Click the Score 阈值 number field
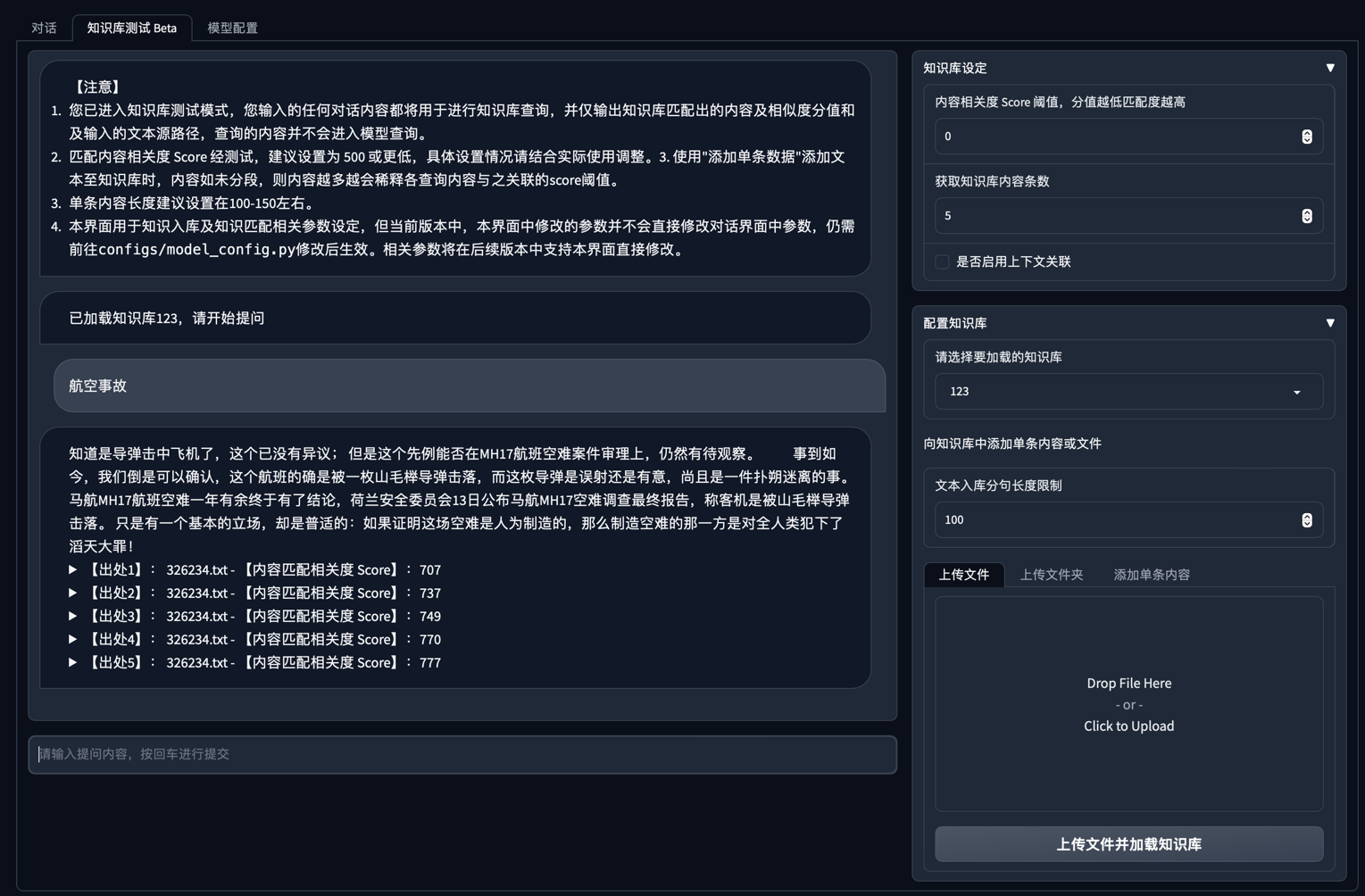This screenshot has width=1365, height=896. [x=1114, y=137]
